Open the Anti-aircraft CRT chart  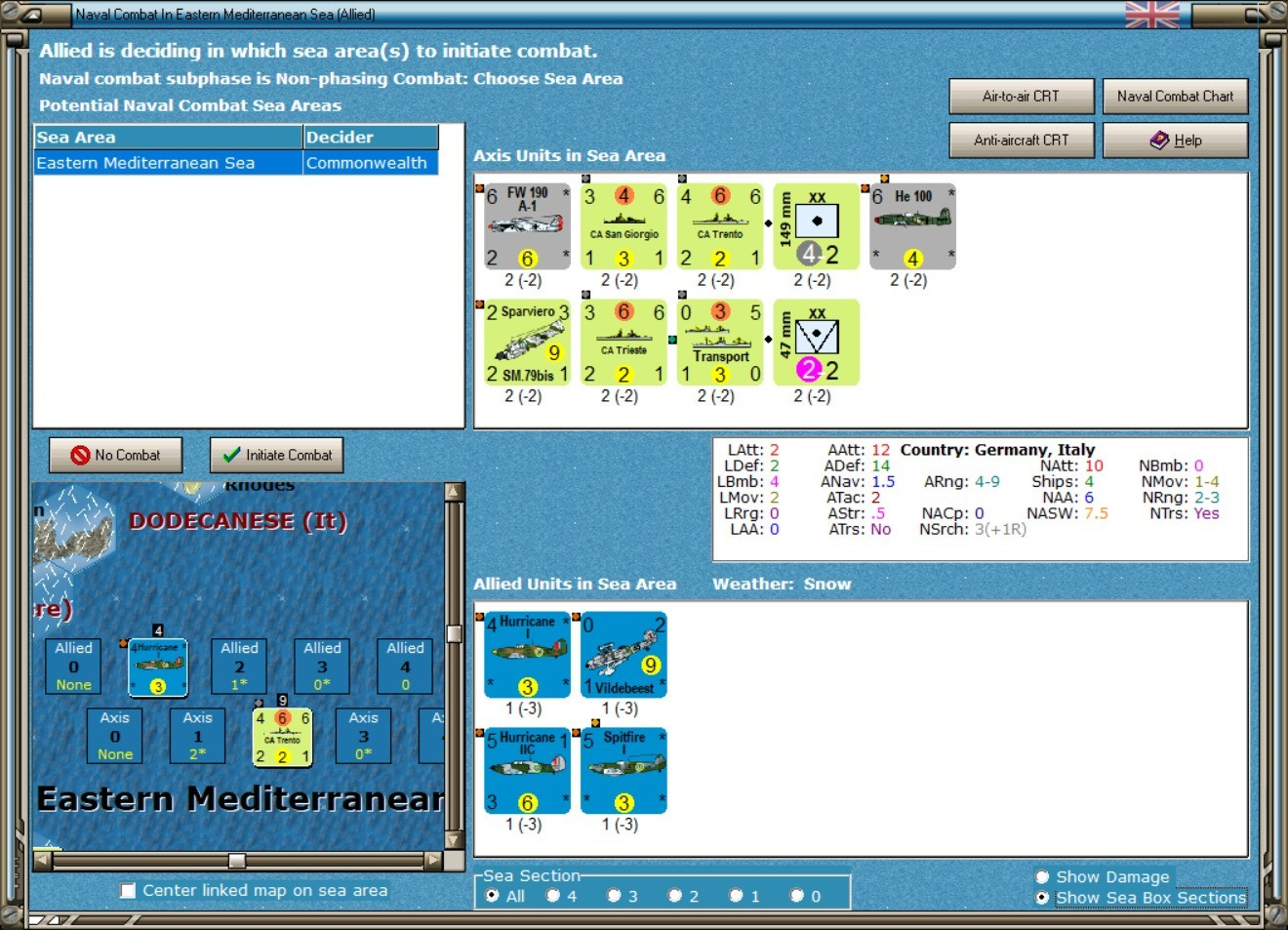(1021, 140)
